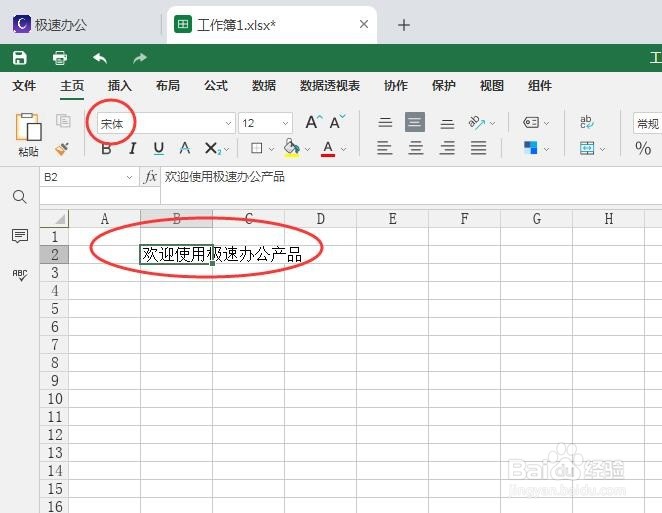Open the comments panel icon
This screenshot has width=662, height=513.
click(x=20, y=236)
